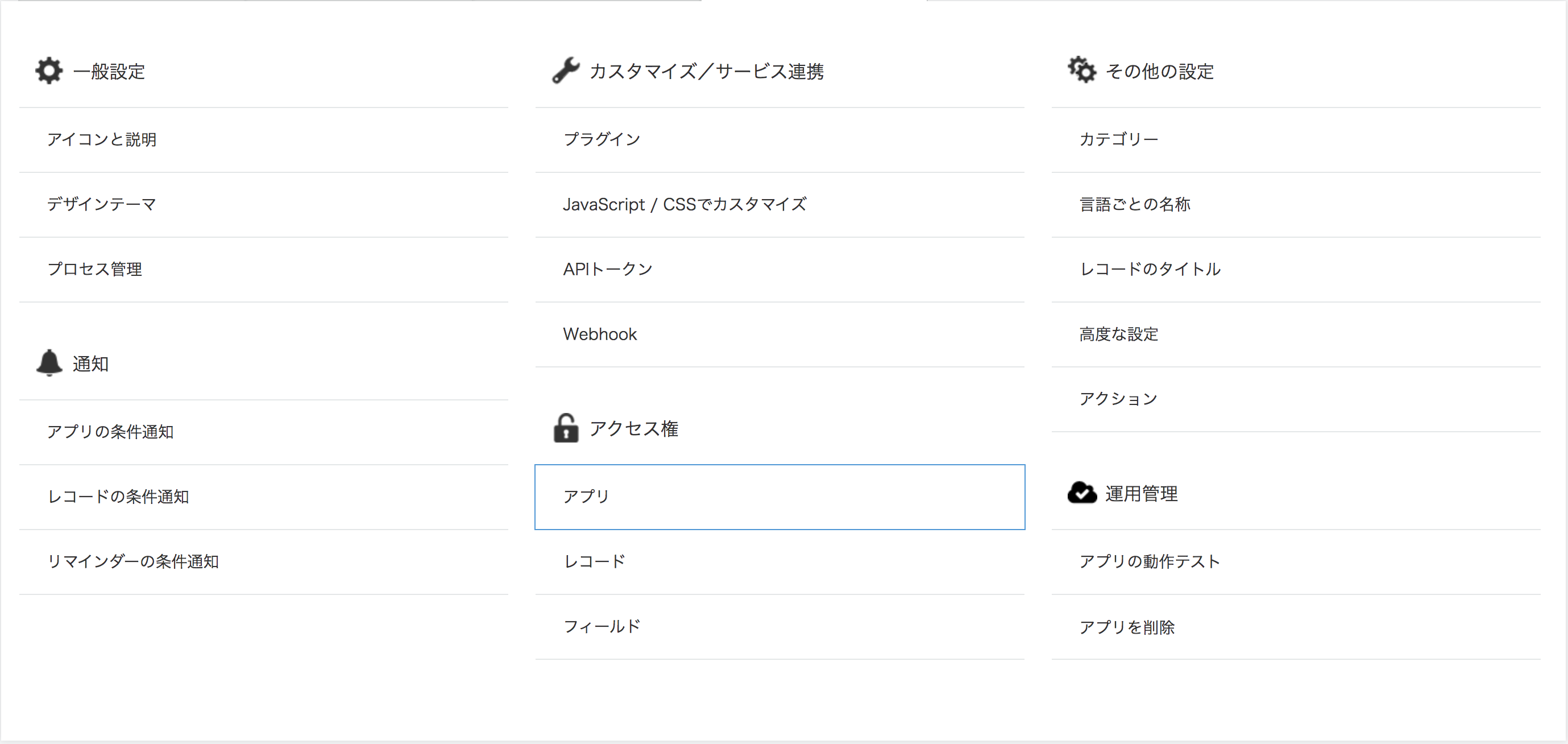
Task: Open プロセス管理 settings
Action: coord(264,270)
